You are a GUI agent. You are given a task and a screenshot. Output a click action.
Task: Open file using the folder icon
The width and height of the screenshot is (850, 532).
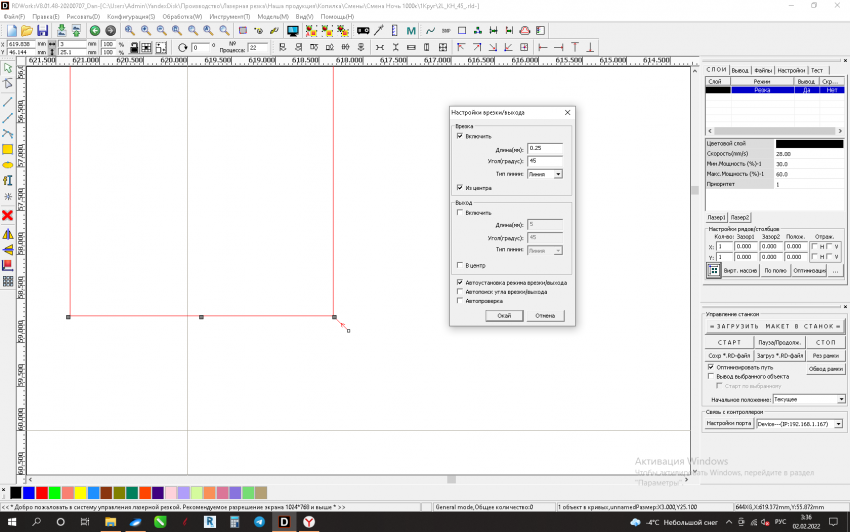(x=27, y=31)
